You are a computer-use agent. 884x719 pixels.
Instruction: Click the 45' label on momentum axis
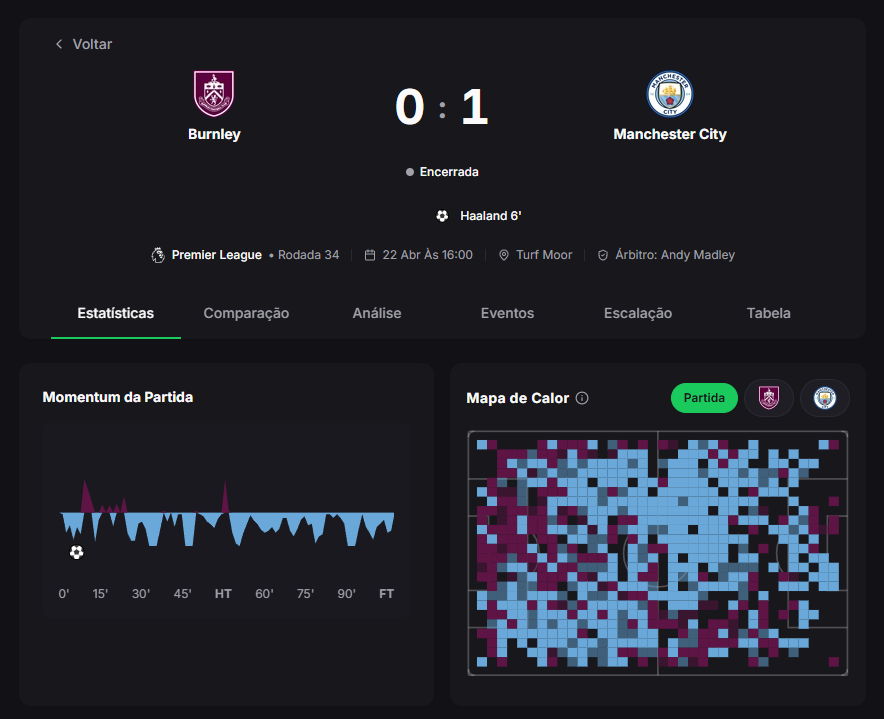click(x=182, y=594)
